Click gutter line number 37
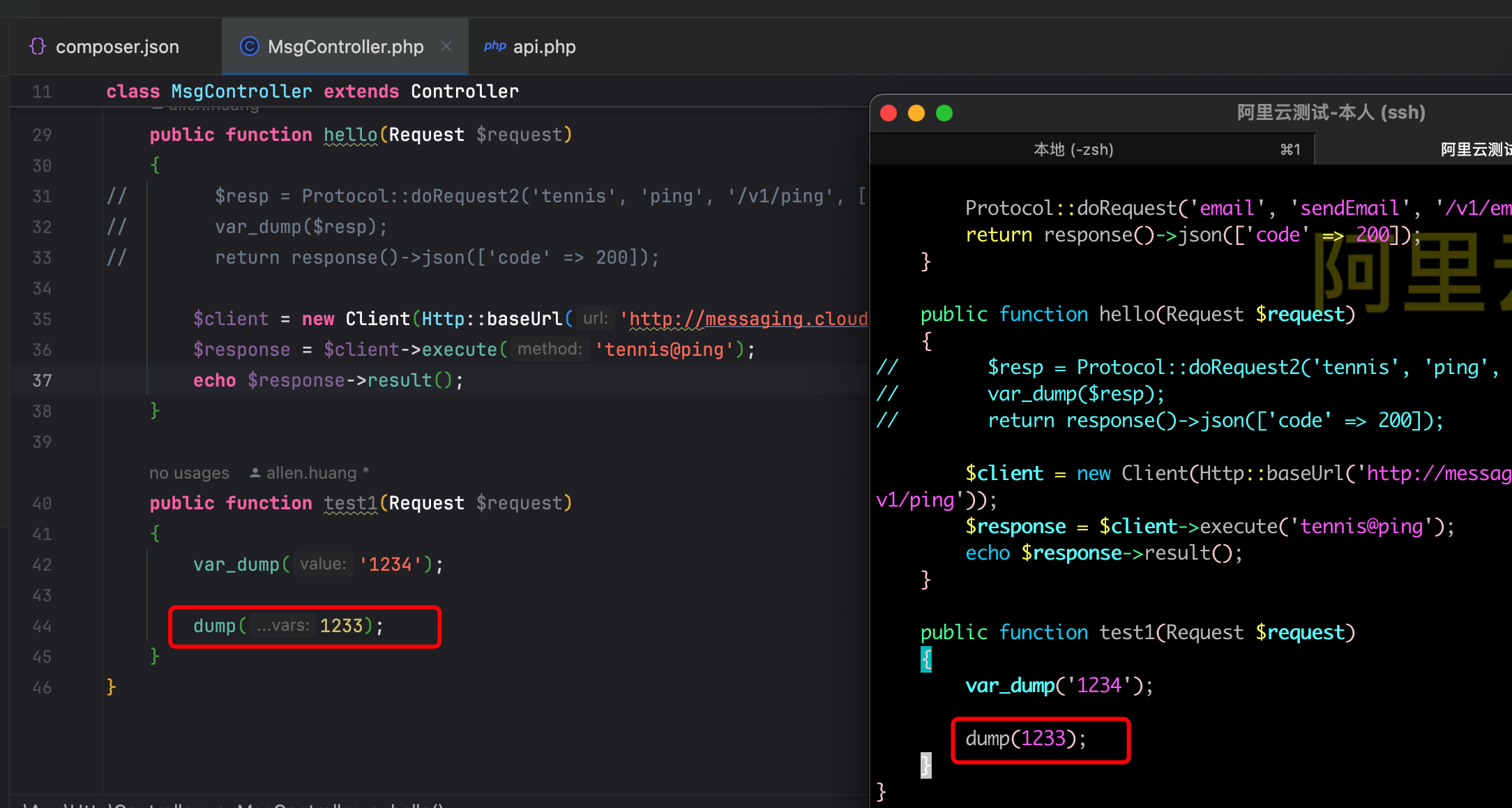The image size is (1512, 808). pyautogui.click(x=42, y=380)
